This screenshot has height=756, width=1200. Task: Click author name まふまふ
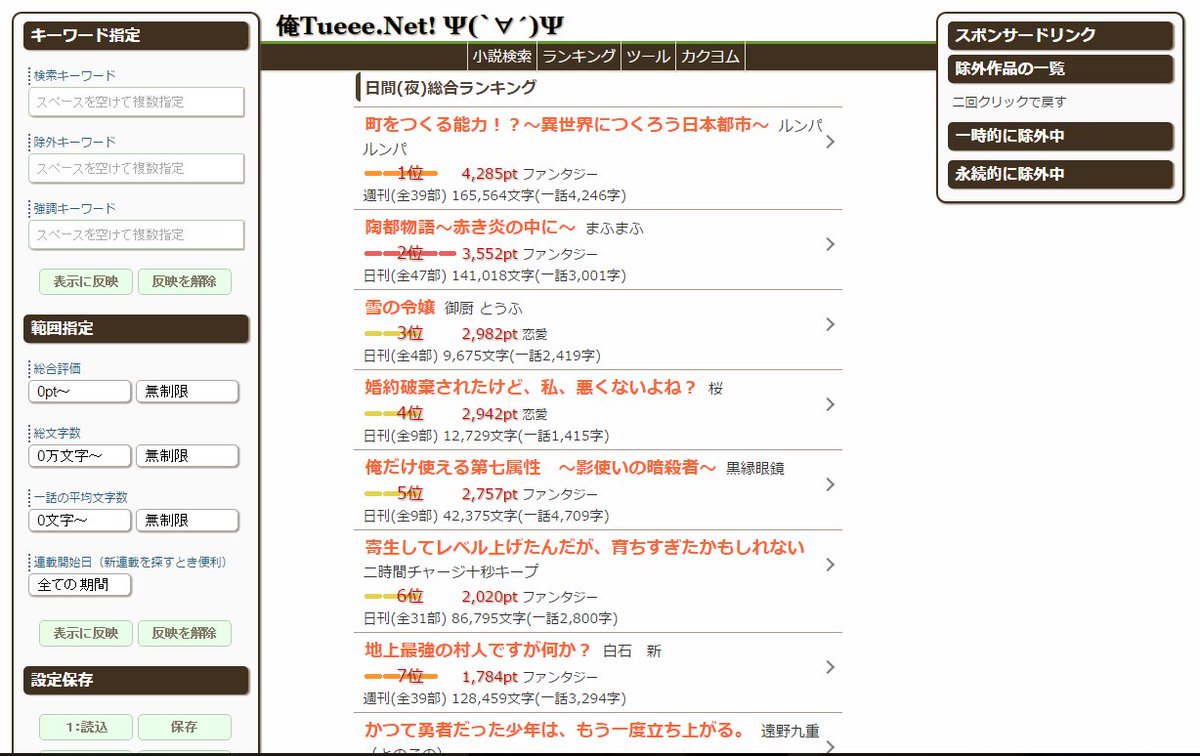coord(616,228)
